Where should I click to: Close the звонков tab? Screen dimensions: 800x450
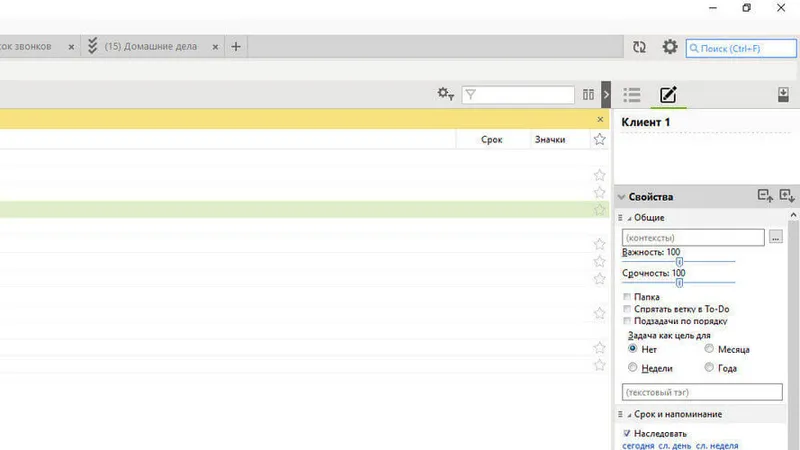[x=71, y=47]
